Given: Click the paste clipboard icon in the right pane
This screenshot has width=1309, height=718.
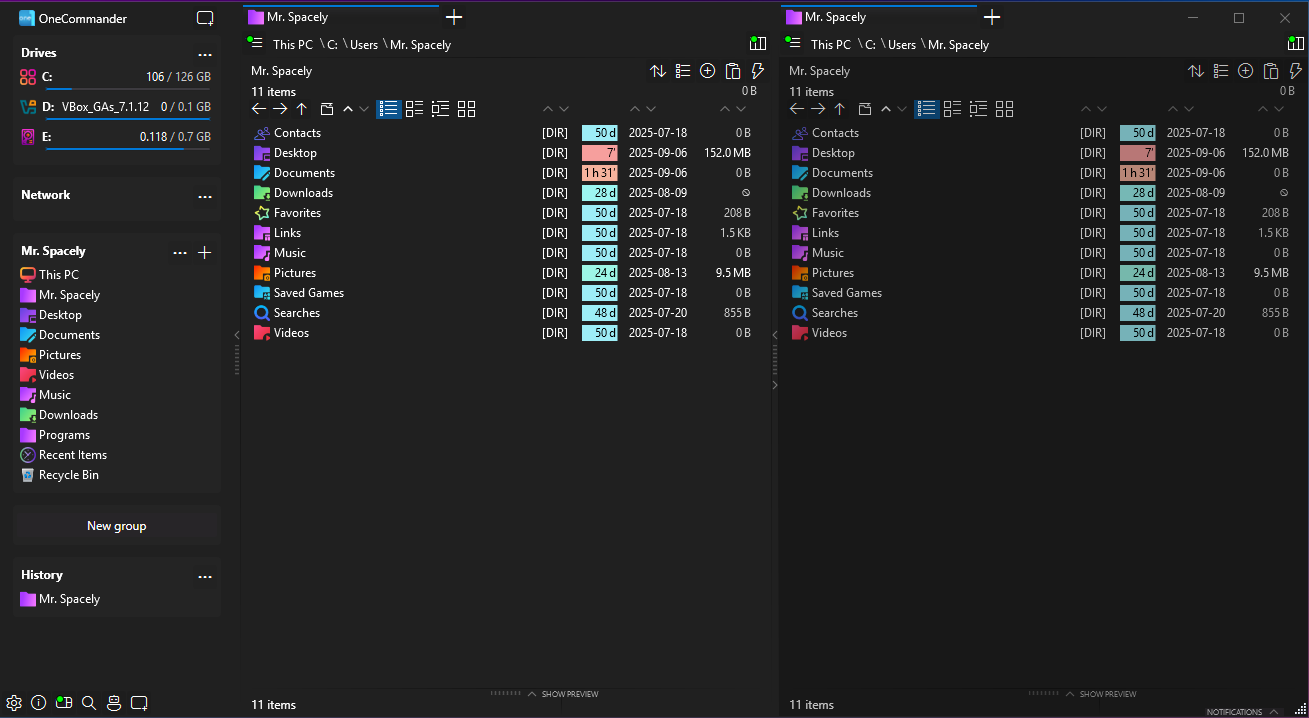Looking at the screenshot, I should (x=1271, y=71).
